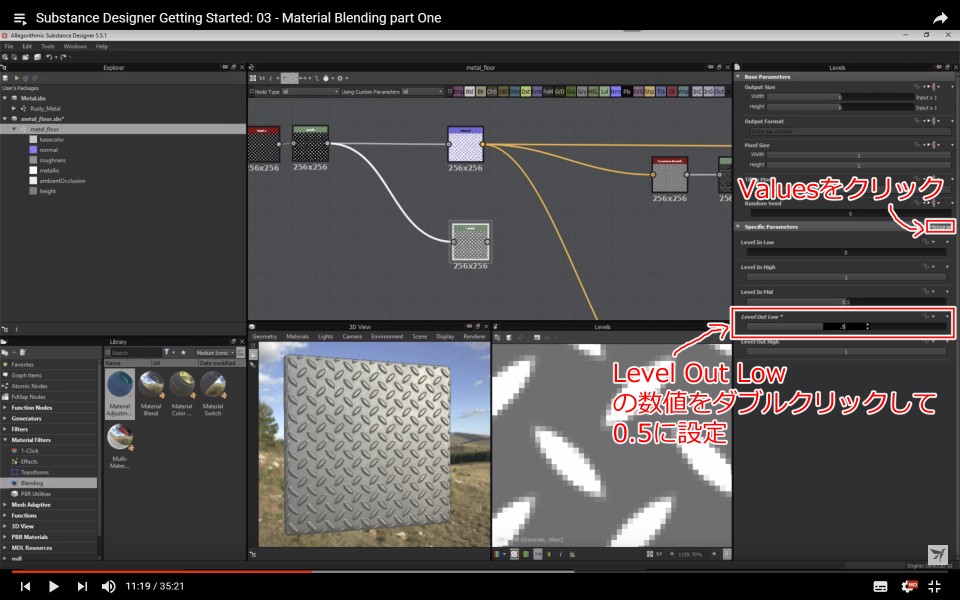Select the Curvature Smooth node

click(x=669, y=174)
